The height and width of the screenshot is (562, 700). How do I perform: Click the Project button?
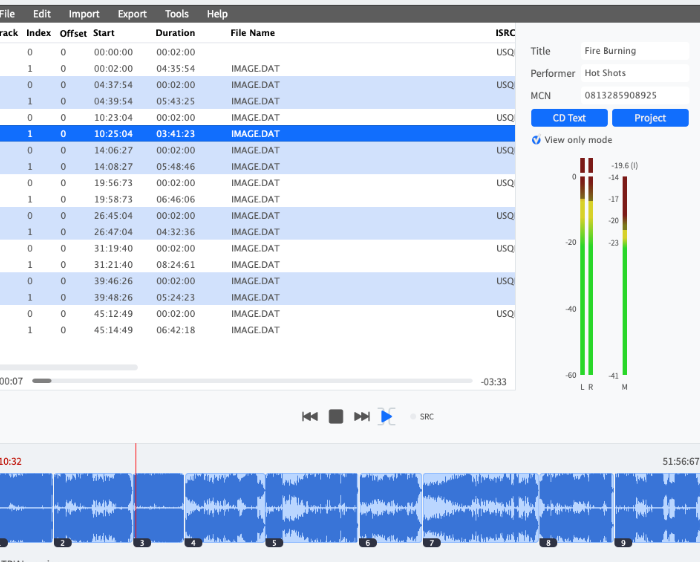tap(650, 118)
